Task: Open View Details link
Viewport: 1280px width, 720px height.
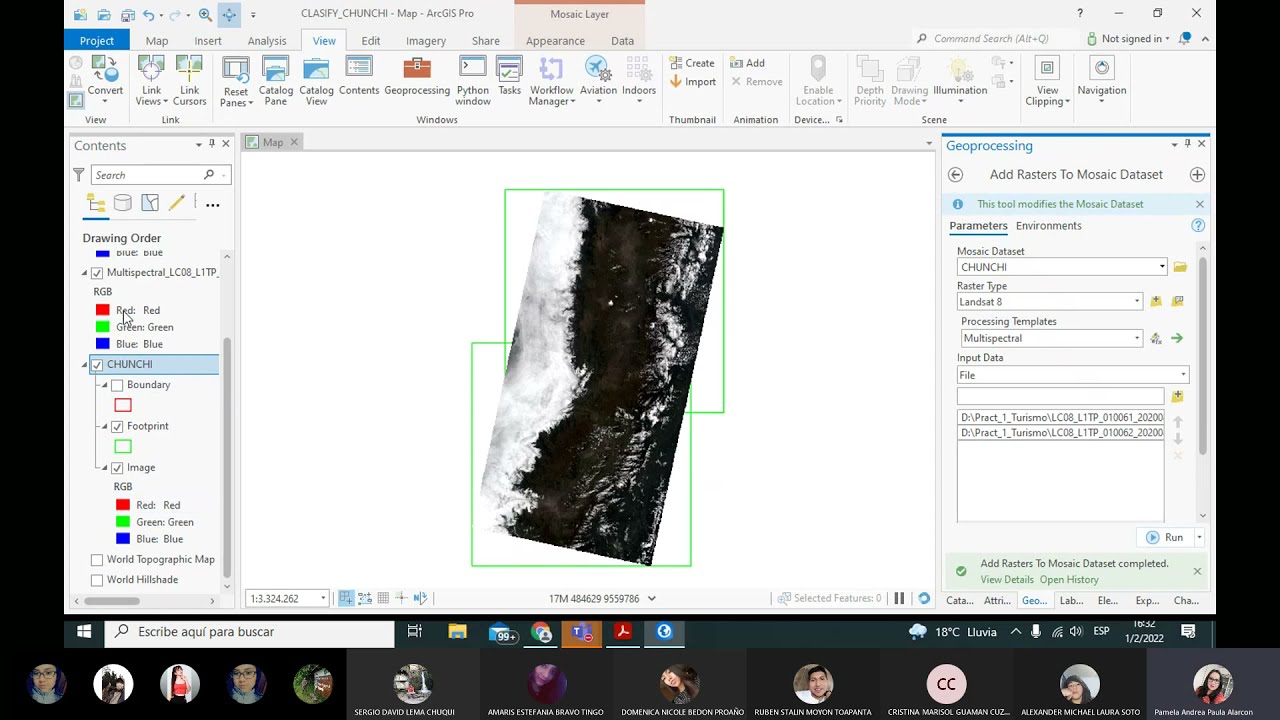Action: pos(1007,580)
